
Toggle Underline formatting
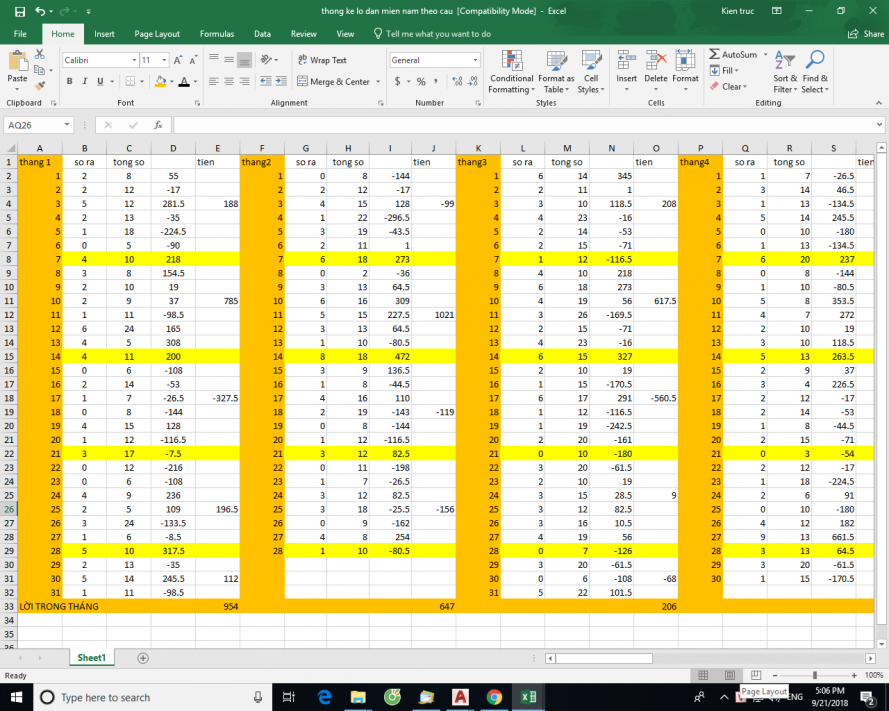[x=100, y=82]
